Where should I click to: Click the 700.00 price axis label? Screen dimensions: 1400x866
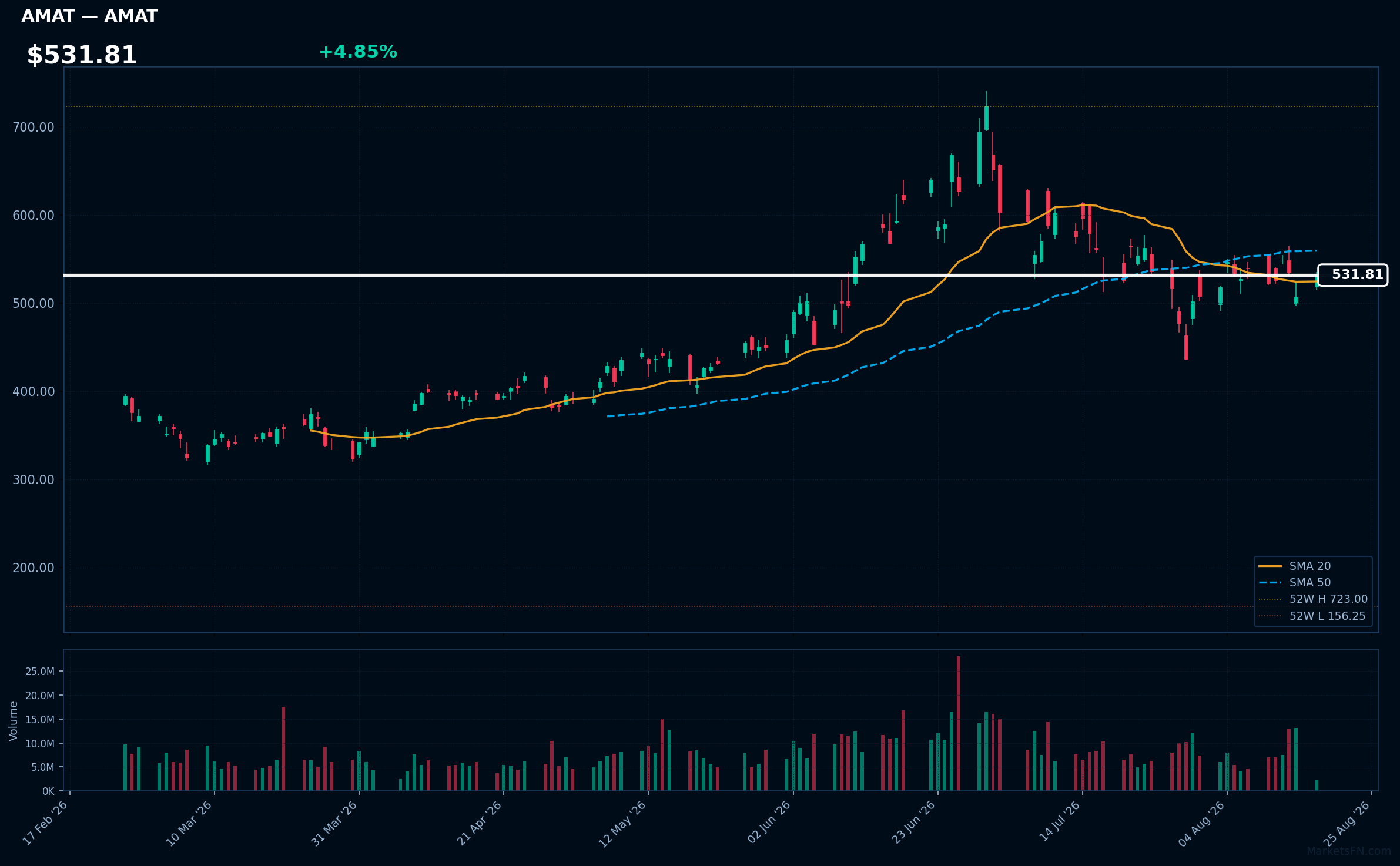point(34,127)
